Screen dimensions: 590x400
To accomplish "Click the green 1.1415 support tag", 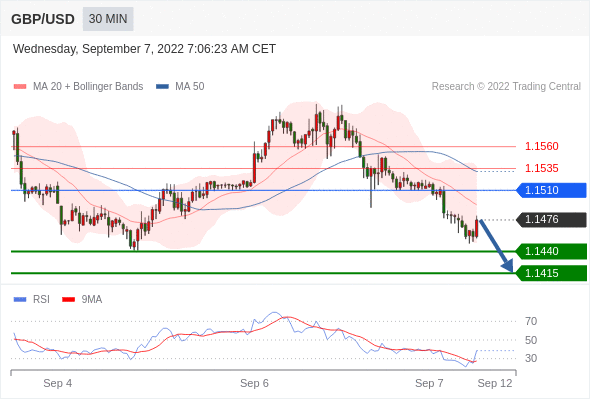I will pyautogui.click(x=551, y=273).
